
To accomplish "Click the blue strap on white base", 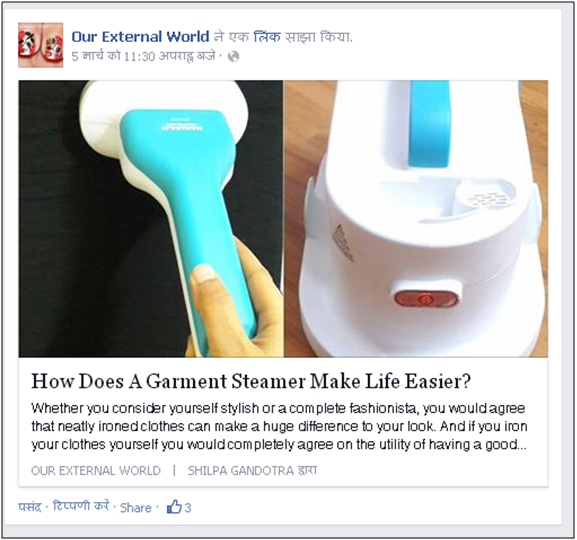I will (x=429, y=125).
